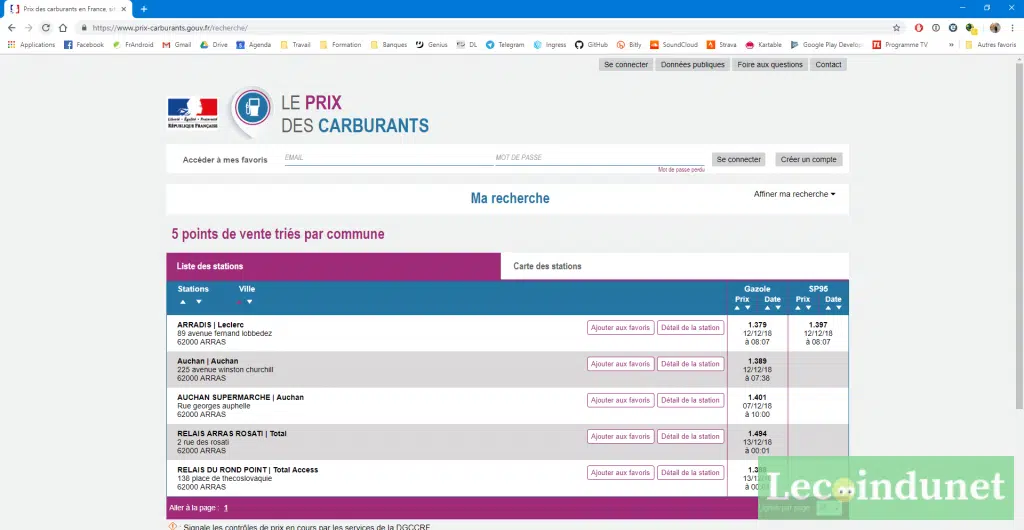This screenshot has height=530, width=1024.
Task: Open the FrAndroid bookmark
Action: click(x=133, y=45)
